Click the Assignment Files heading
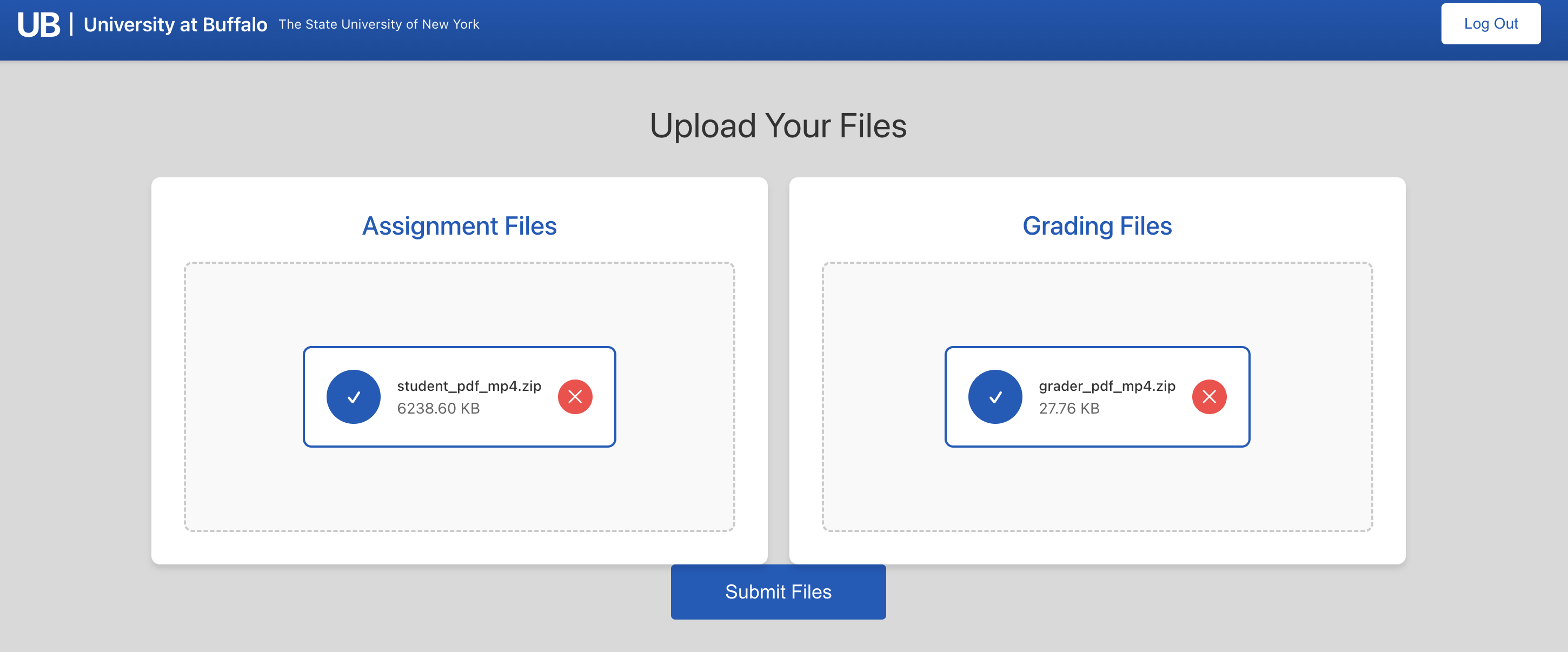Viewport: 1568px width, 652px height. click(459, 226)
